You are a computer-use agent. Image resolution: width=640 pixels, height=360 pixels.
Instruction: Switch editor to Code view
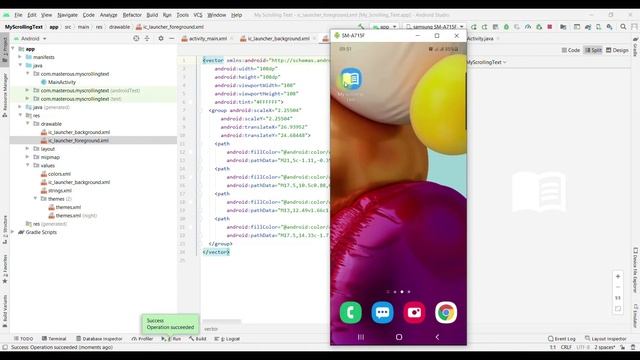point(571,50)
